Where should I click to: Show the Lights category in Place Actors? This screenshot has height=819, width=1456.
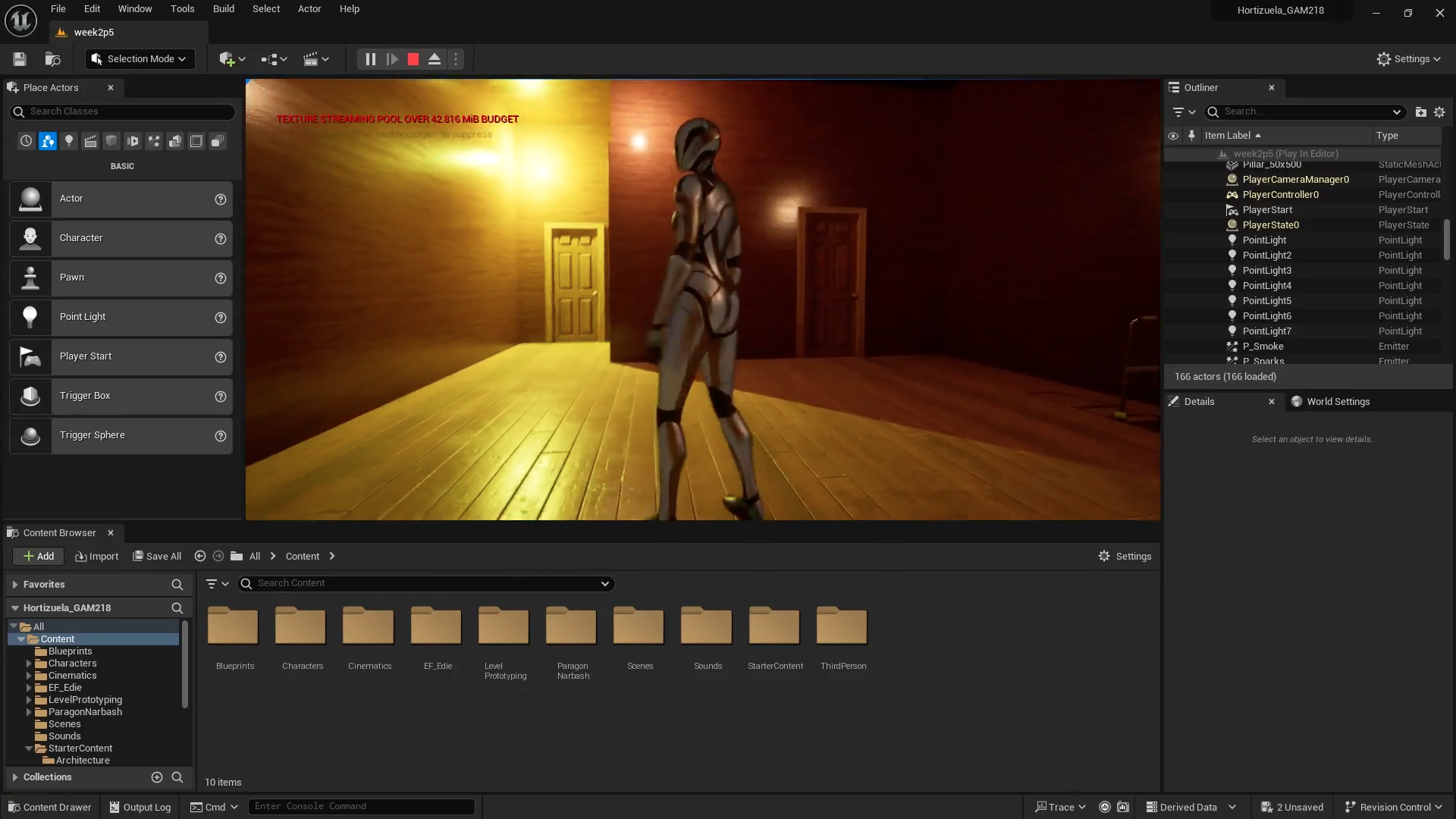(x=69, y=141)
